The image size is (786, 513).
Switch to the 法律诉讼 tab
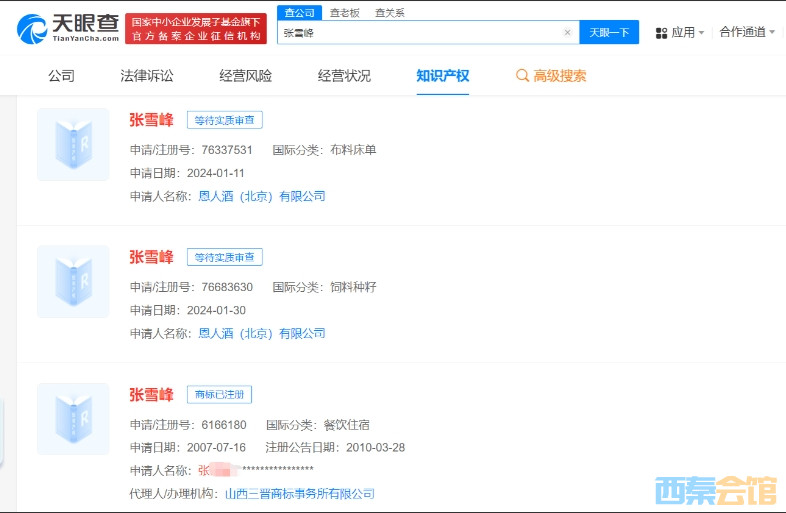point(147,76)
